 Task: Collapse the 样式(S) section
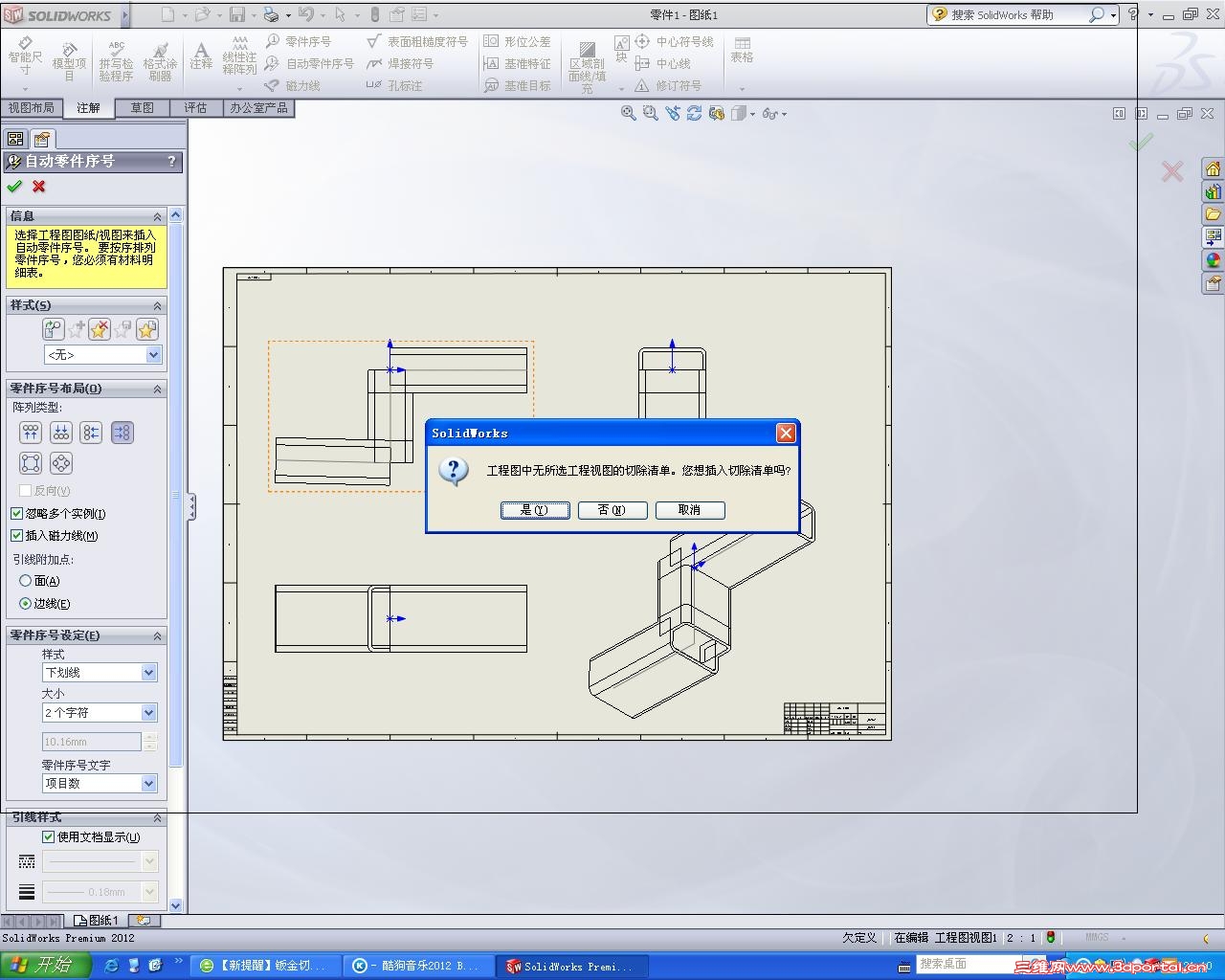158,305
